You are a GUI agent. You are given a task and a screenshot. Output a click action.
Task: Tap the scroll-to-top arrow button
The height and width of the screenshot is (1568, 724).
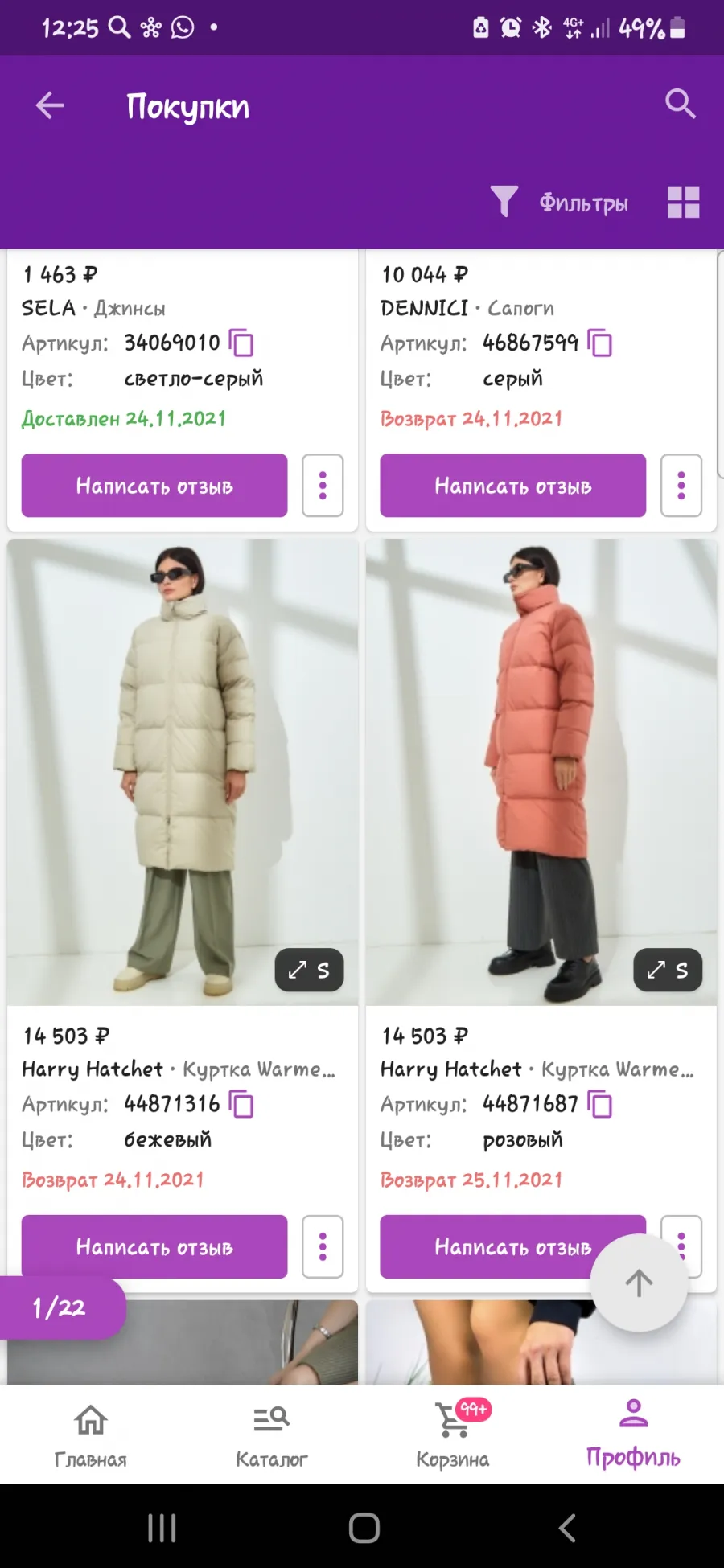[640, 1283]
